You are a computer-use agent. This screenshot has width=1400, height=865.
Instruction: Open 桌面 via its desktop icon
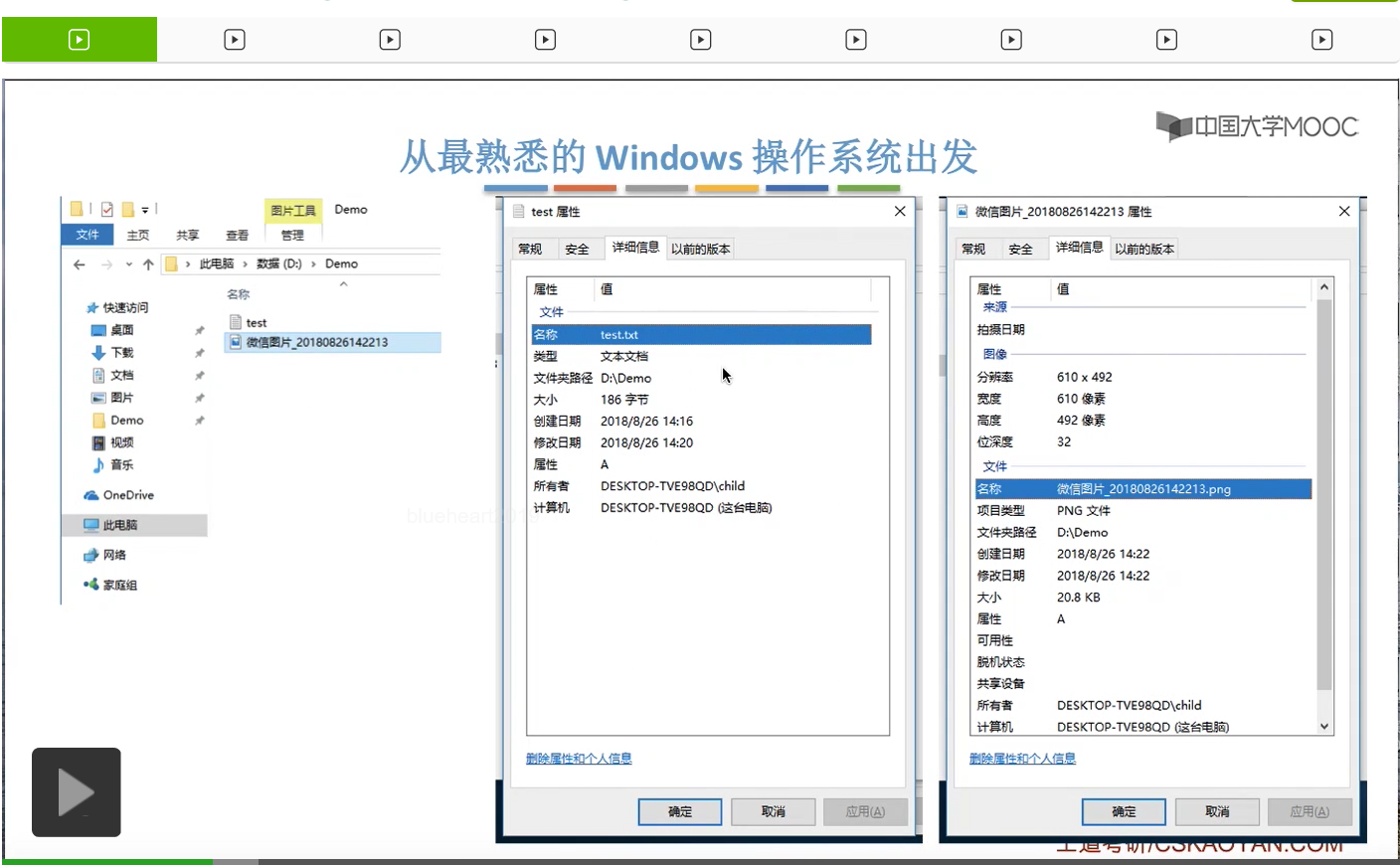[98, 330]
